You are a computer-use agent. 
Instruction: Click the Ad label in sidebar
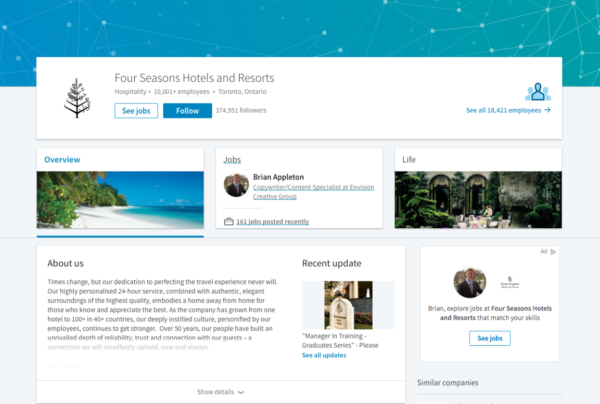[x=544, y=251]
